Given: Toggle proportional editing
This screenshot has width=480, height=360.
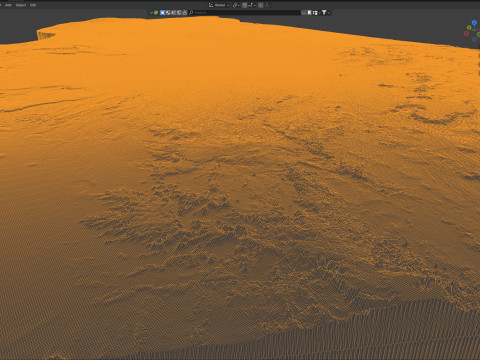Looking at the screenshot, I should (261, 5).
